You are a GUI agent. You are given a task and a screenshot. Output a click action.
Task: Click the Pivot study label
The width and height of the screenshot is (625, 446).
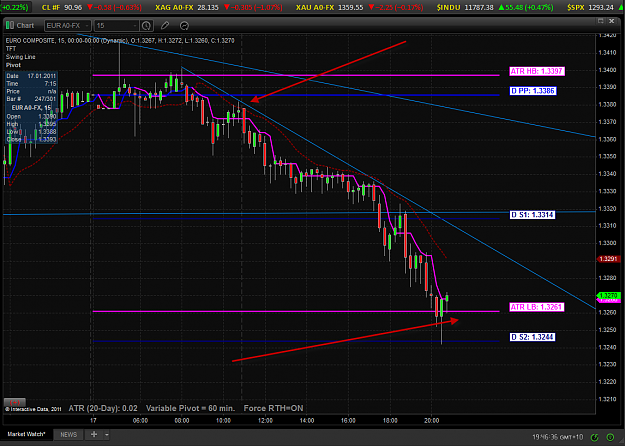pos(13,65)
